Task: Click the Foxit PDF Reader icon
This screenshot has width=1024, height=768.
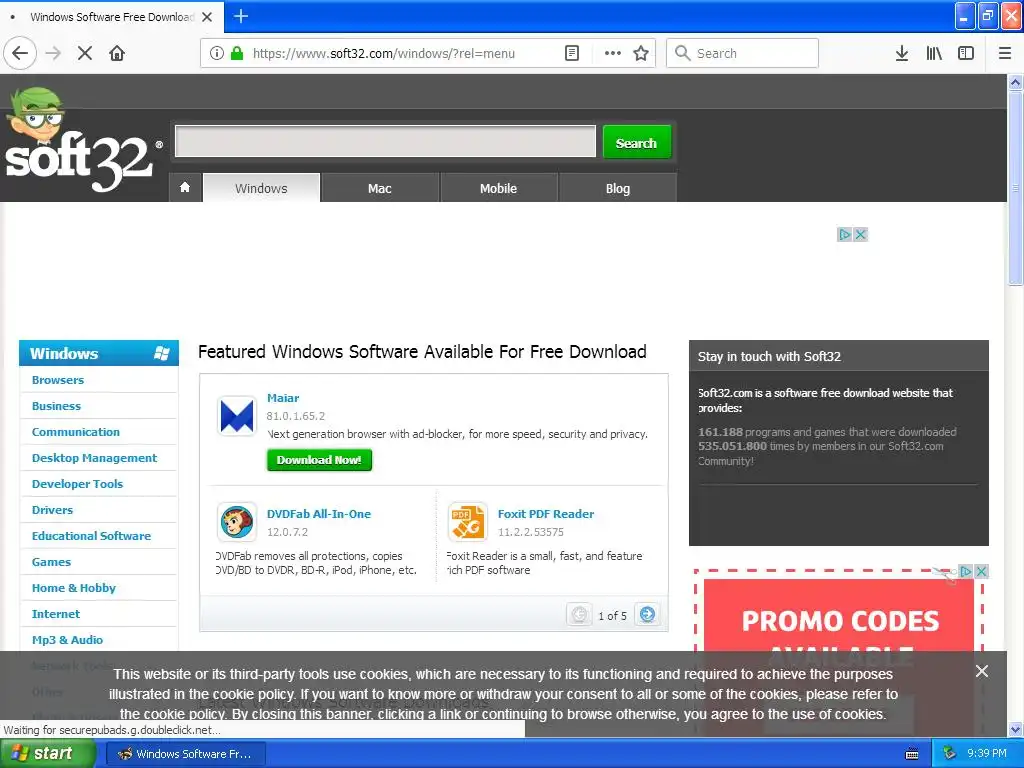Action: click(468, 522)
